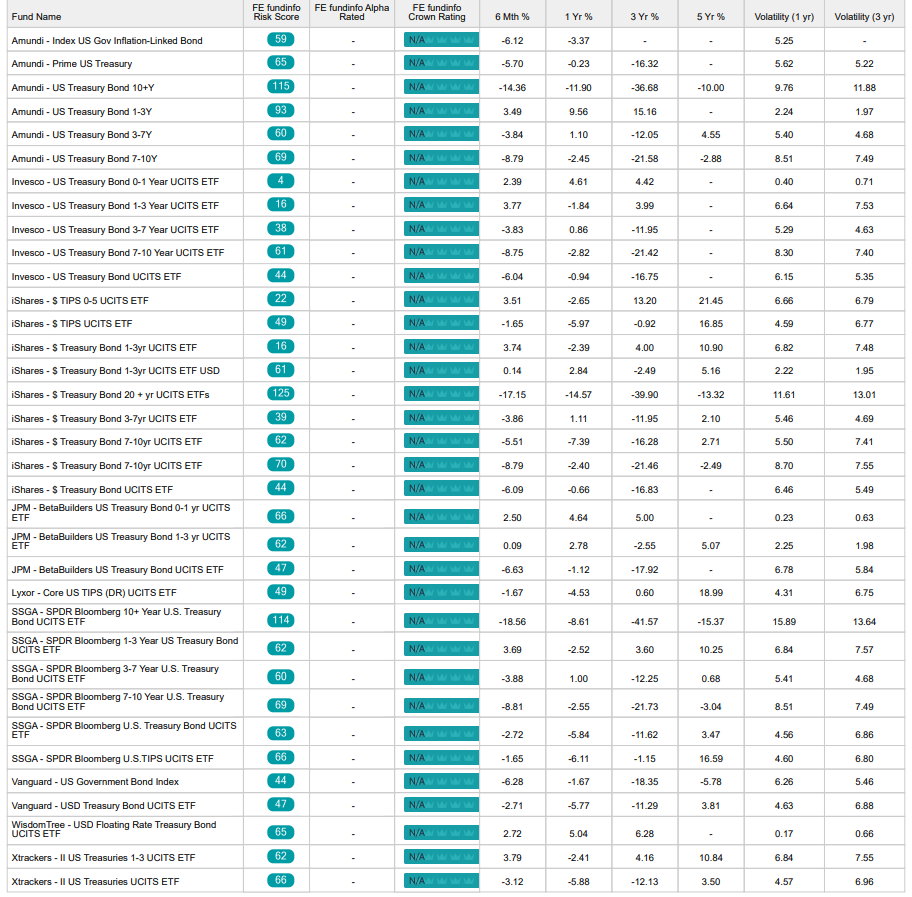Open WisdomTree - USD Floating Rate Treasury Bond fund
The width and height of the screenshot is (912, 897).
[x=114, y=830]
